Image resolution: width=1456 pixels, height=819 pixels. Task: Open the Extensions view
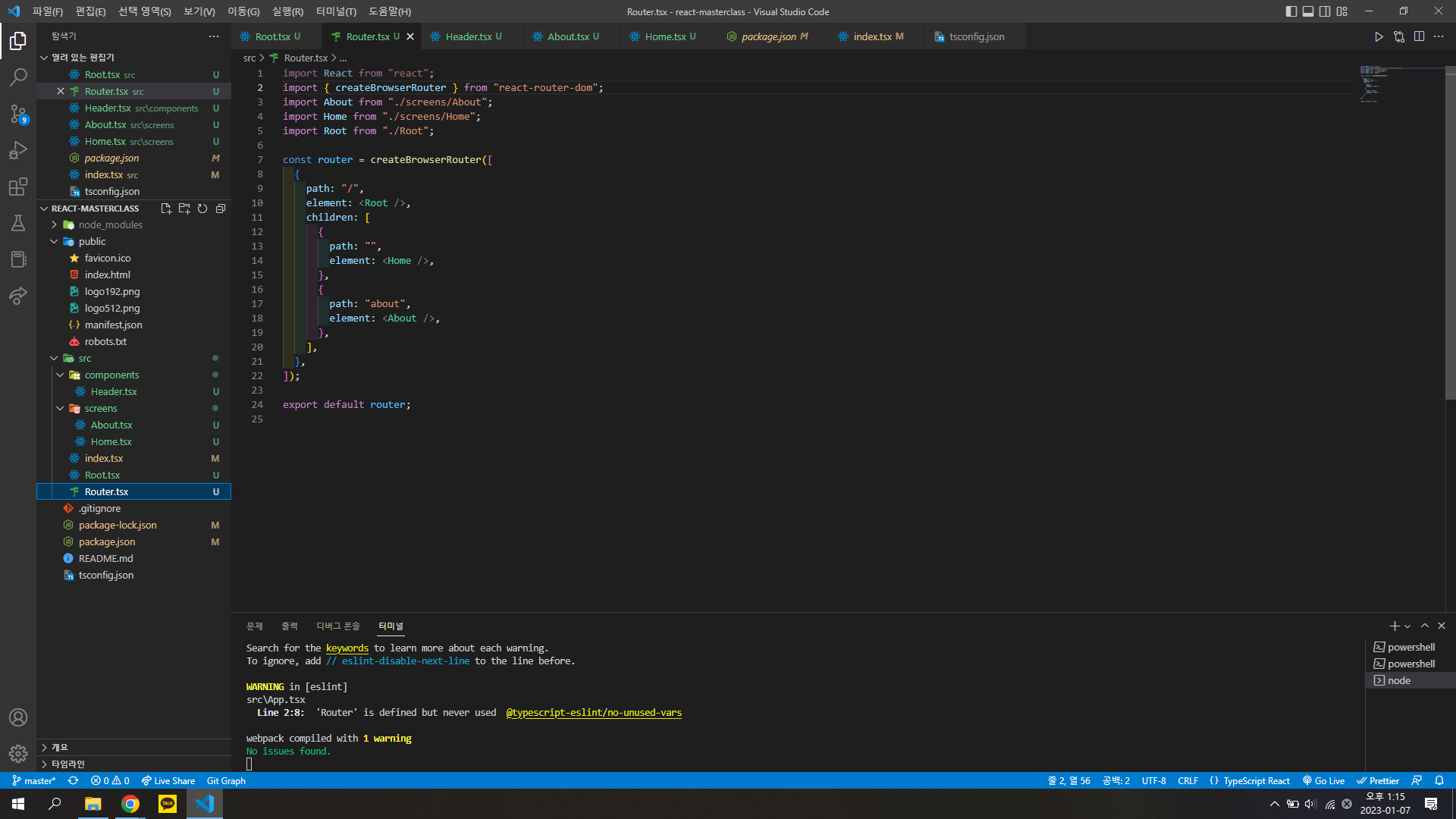(x=18, y=187)
